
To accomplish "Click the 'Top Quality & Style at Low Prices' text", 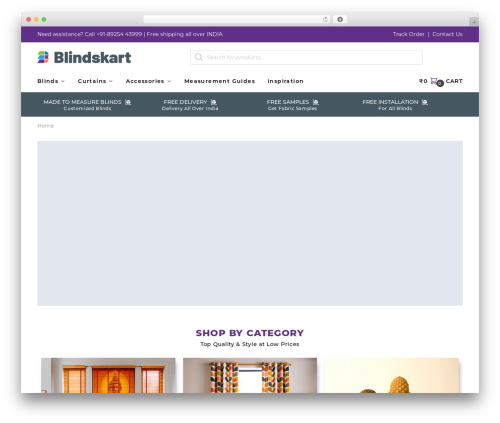I will (x=250, y=344).
